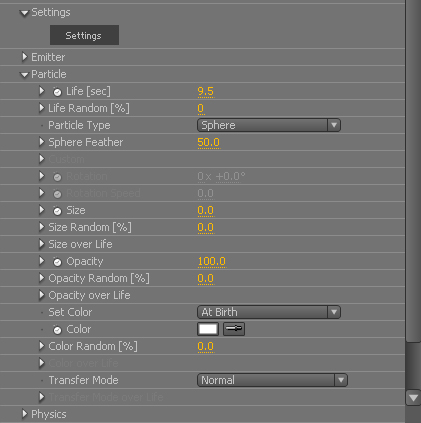This screenshot has width=421, height=423.
Task: Click the scrollbar down arrow
Action: [413, 398]
